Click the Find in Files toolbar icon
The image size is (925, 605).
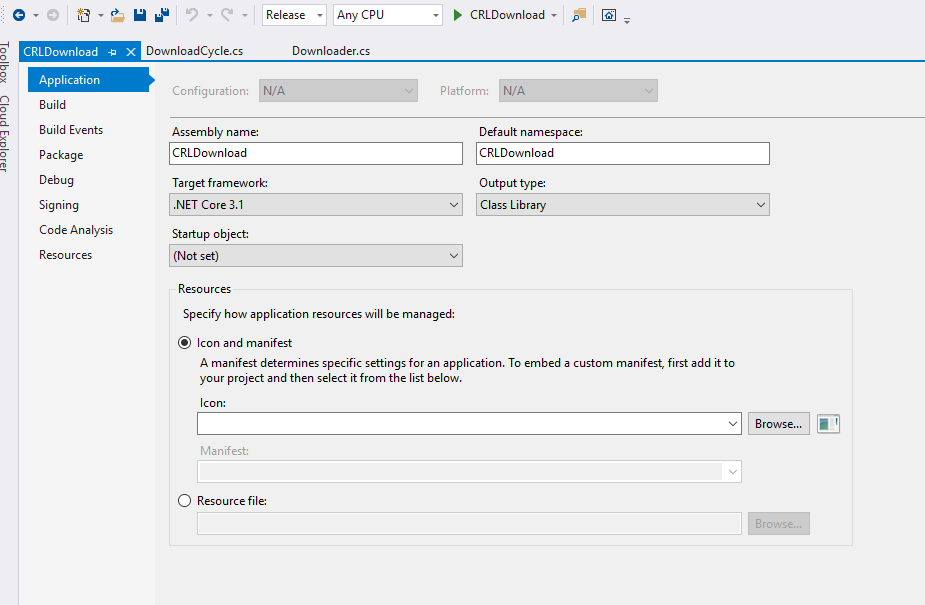(x=579, y=15)
